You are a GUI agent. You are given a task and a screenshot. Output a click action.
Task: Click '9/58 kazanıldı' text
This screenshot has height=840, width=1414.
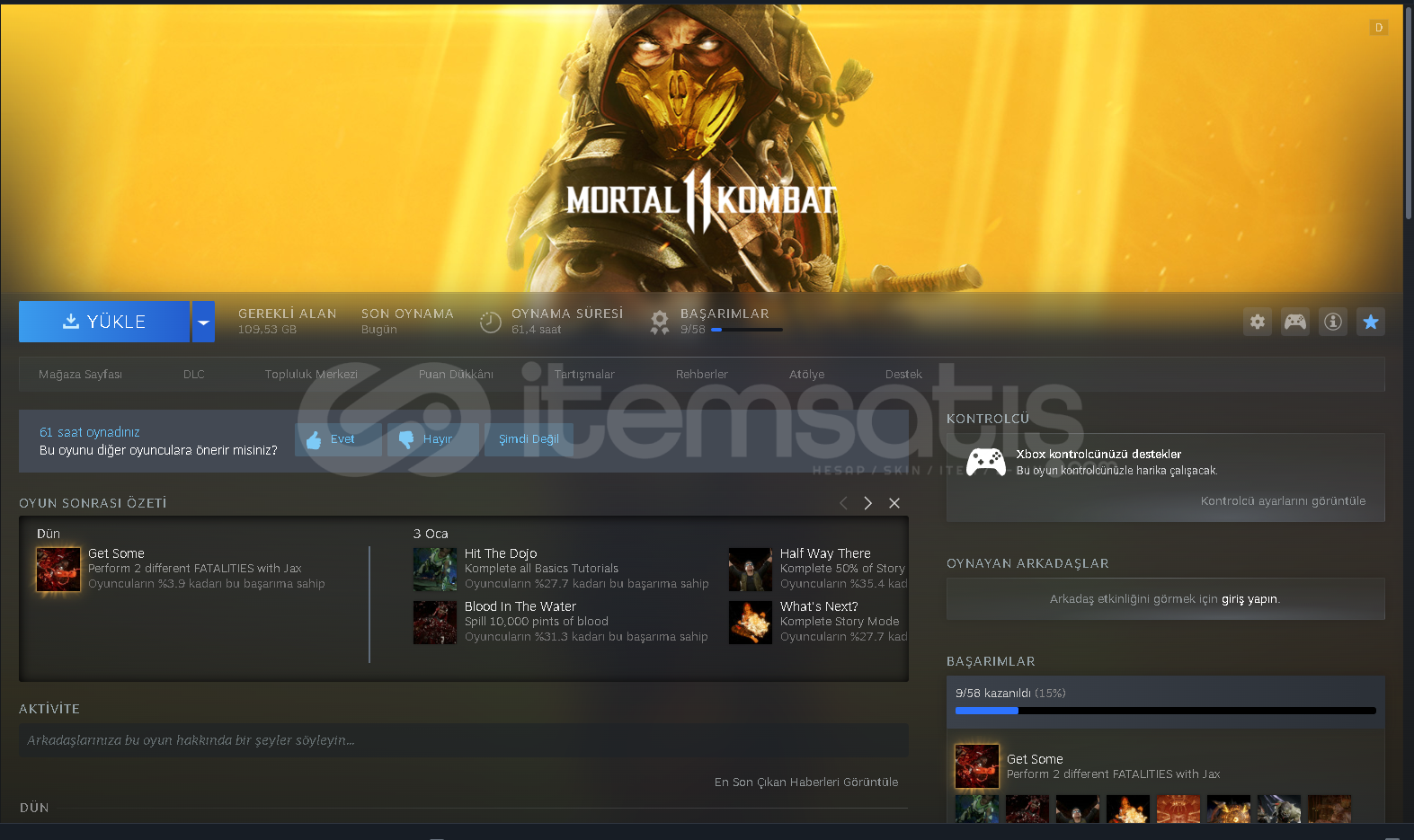pyautogui.click(x=993, y=694)
